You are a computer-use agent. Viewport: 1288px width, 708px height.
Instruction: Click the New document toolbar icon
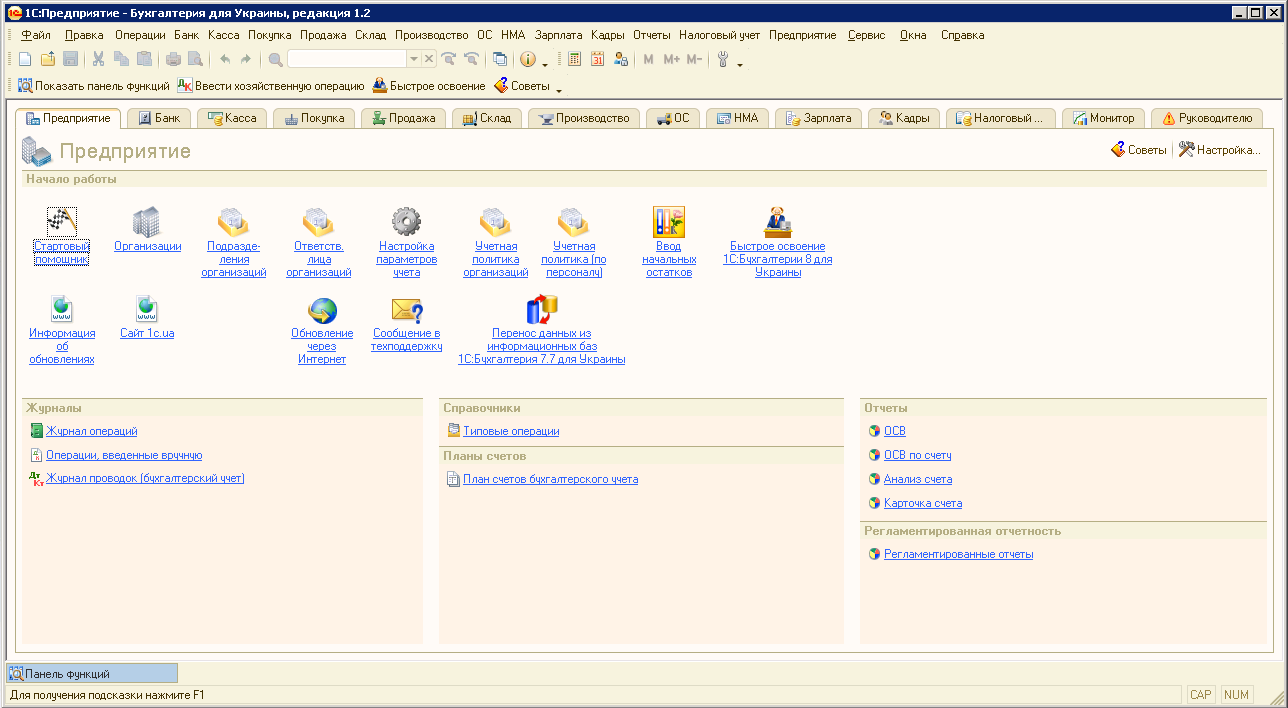[x=25, y=59]
